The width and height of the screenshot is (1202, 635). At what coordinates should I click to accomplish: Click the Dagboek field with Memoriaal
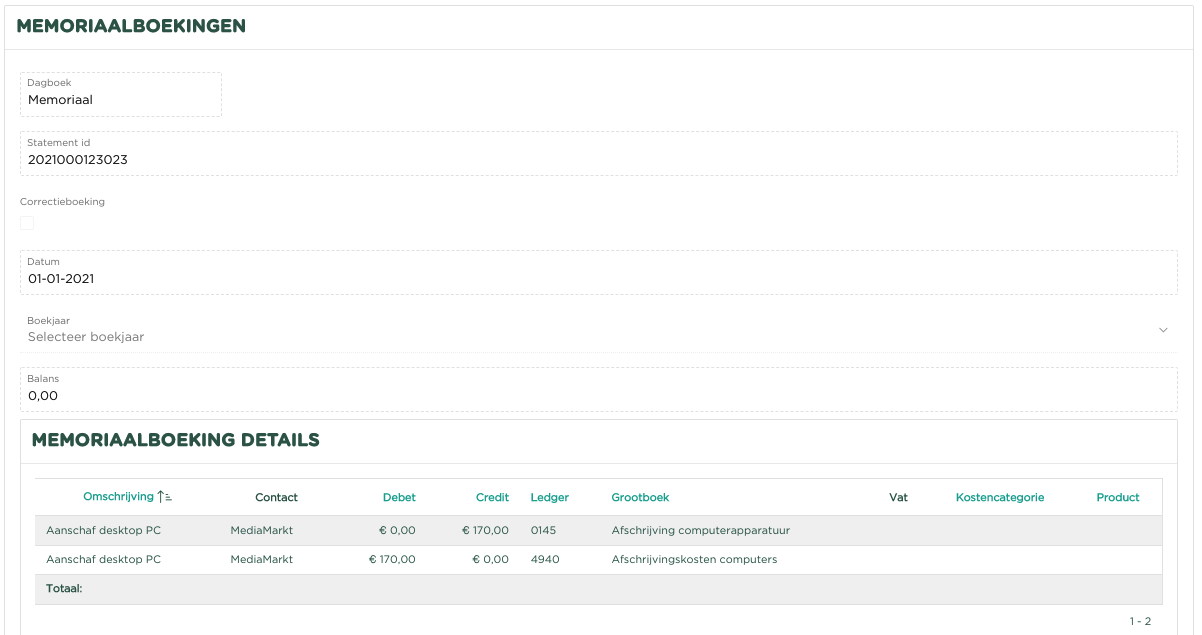tap(121, 99)
